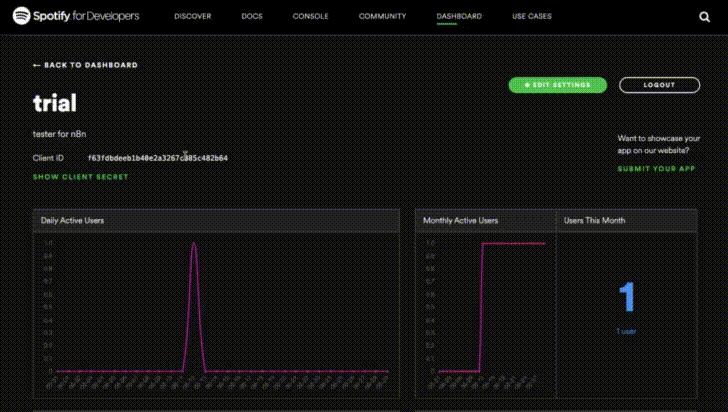Go to the Docs page
This screenshot has width=728, height=412.
pyautogui.click(x=251, y=17)
